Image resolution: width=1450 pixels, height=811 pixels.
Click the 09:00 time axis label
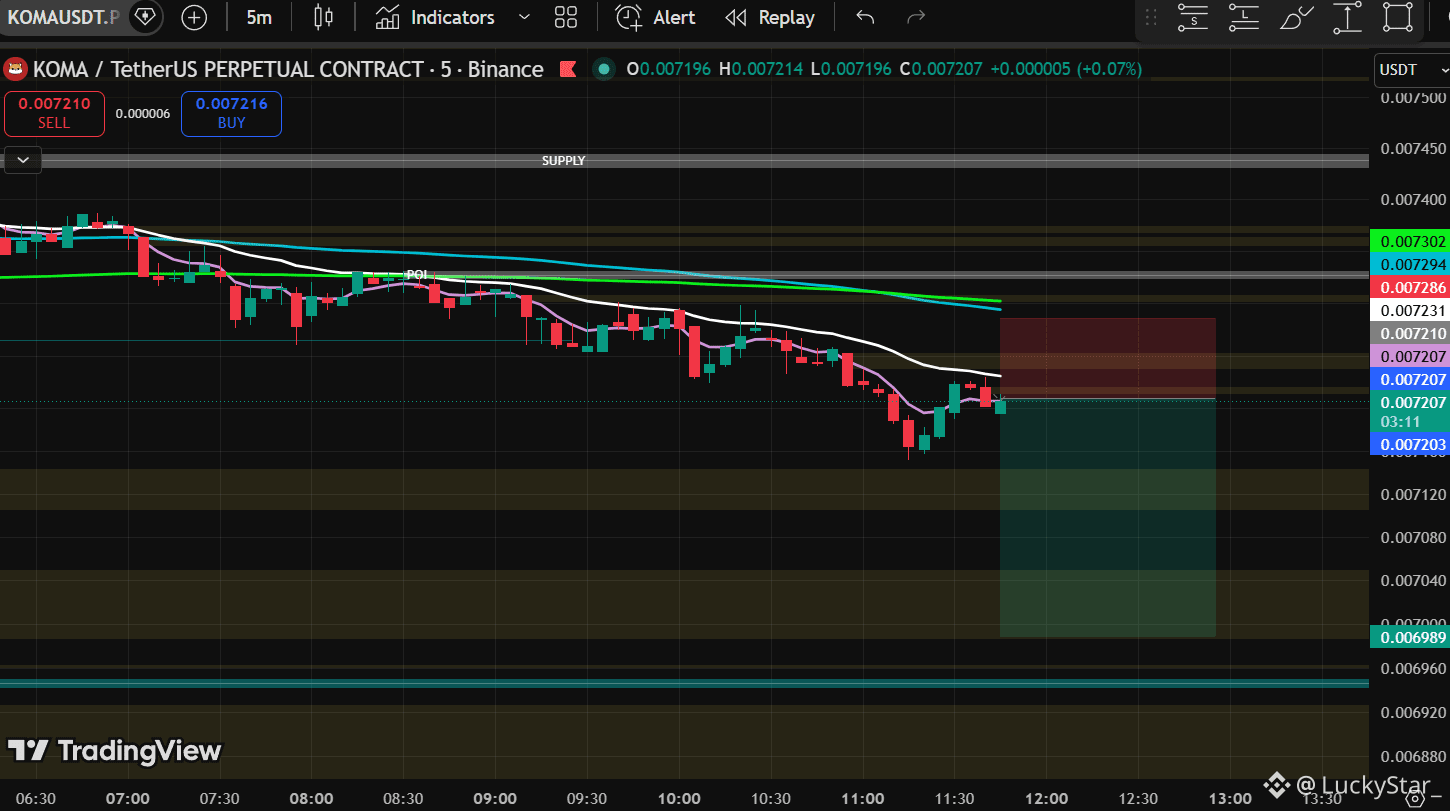(x=495, y=798)
